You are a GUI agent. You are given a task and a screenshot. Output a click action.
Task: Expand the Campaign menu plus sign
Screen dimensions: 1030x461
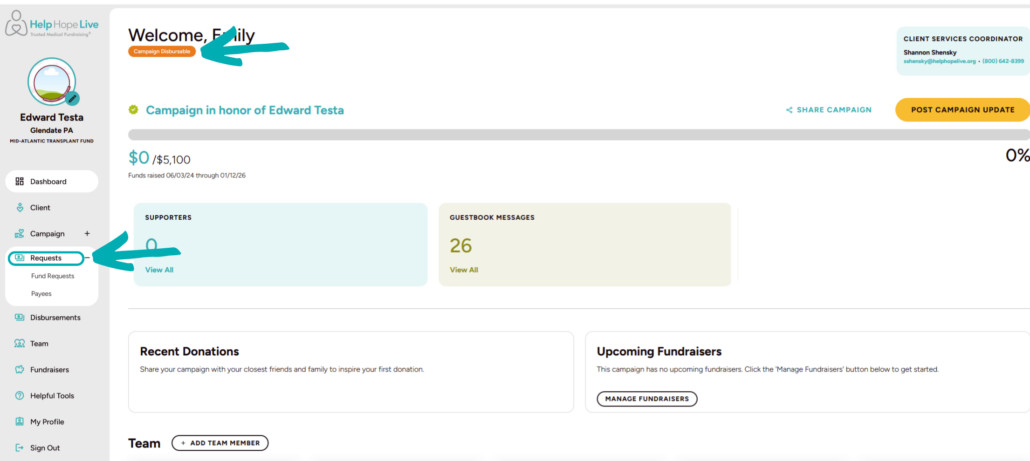pyautogui.click(x=87, y=233)
